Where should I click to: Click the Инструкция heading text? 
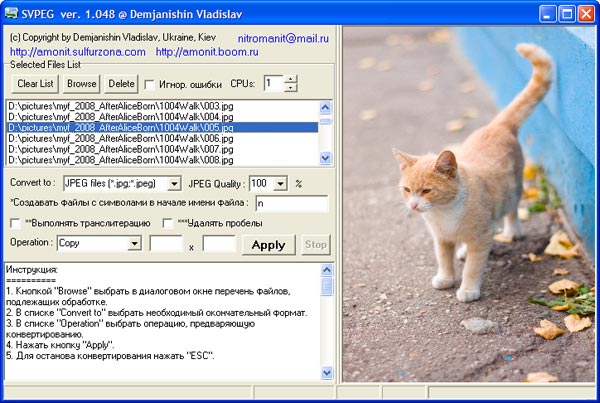click(x=32, y=270)
